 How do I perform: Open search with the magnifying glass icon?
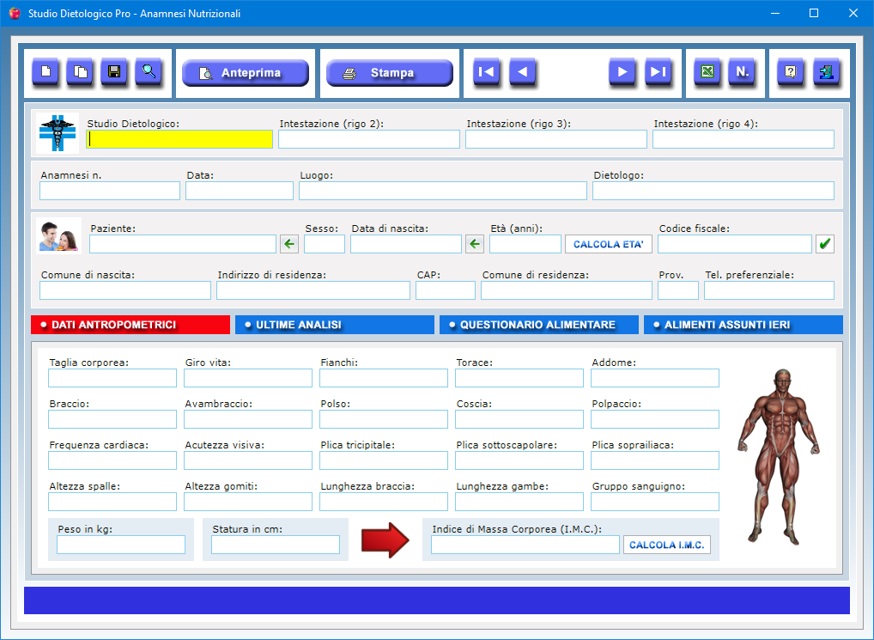coord(149,72)
